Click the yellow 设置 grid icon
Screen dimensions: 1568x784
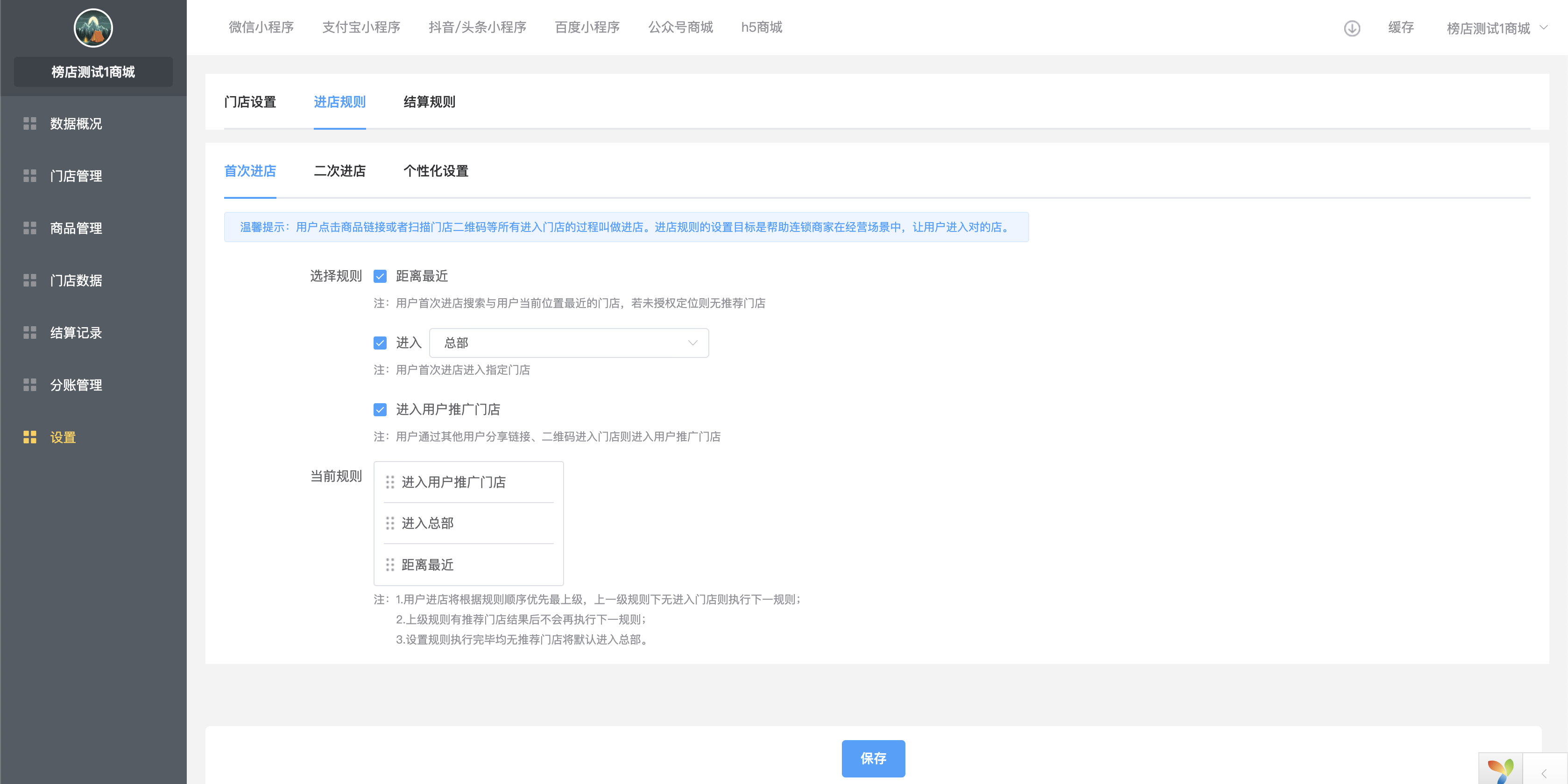[x=30, y=437]
